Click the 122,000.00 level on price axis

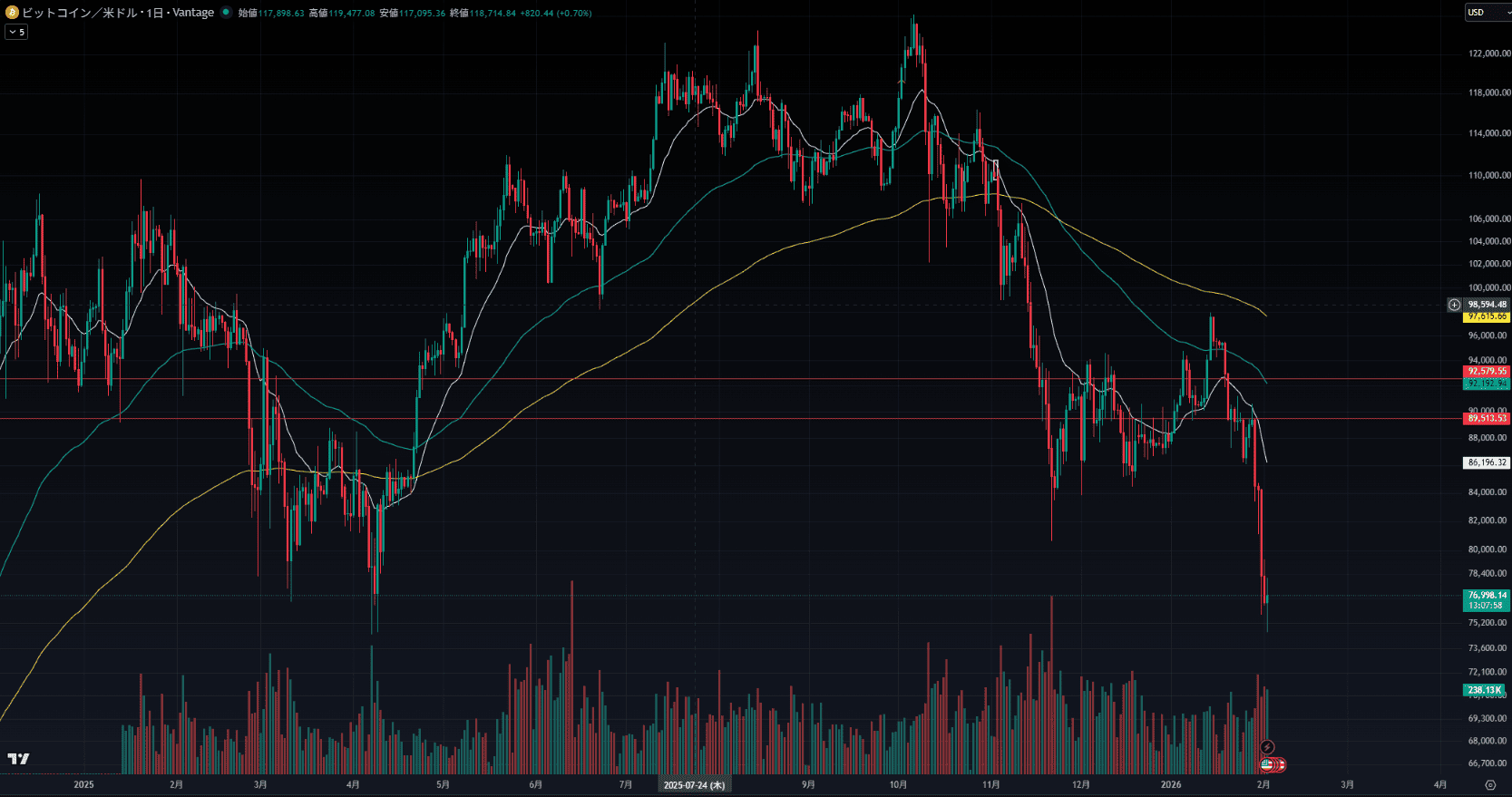[1488, 53]
